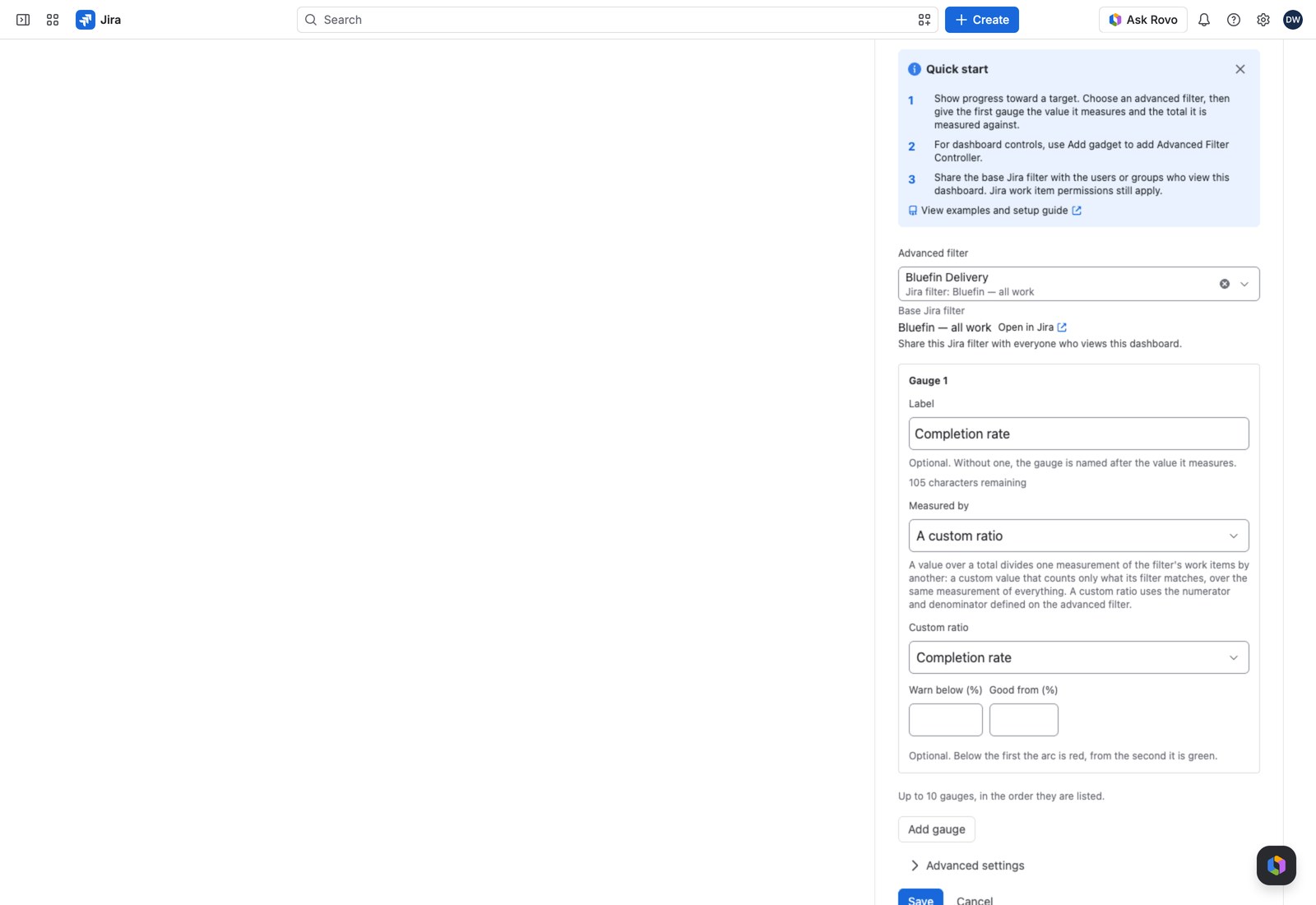Click the Good from (%) field
The image size is (1316, 905).
(1024, 720)
